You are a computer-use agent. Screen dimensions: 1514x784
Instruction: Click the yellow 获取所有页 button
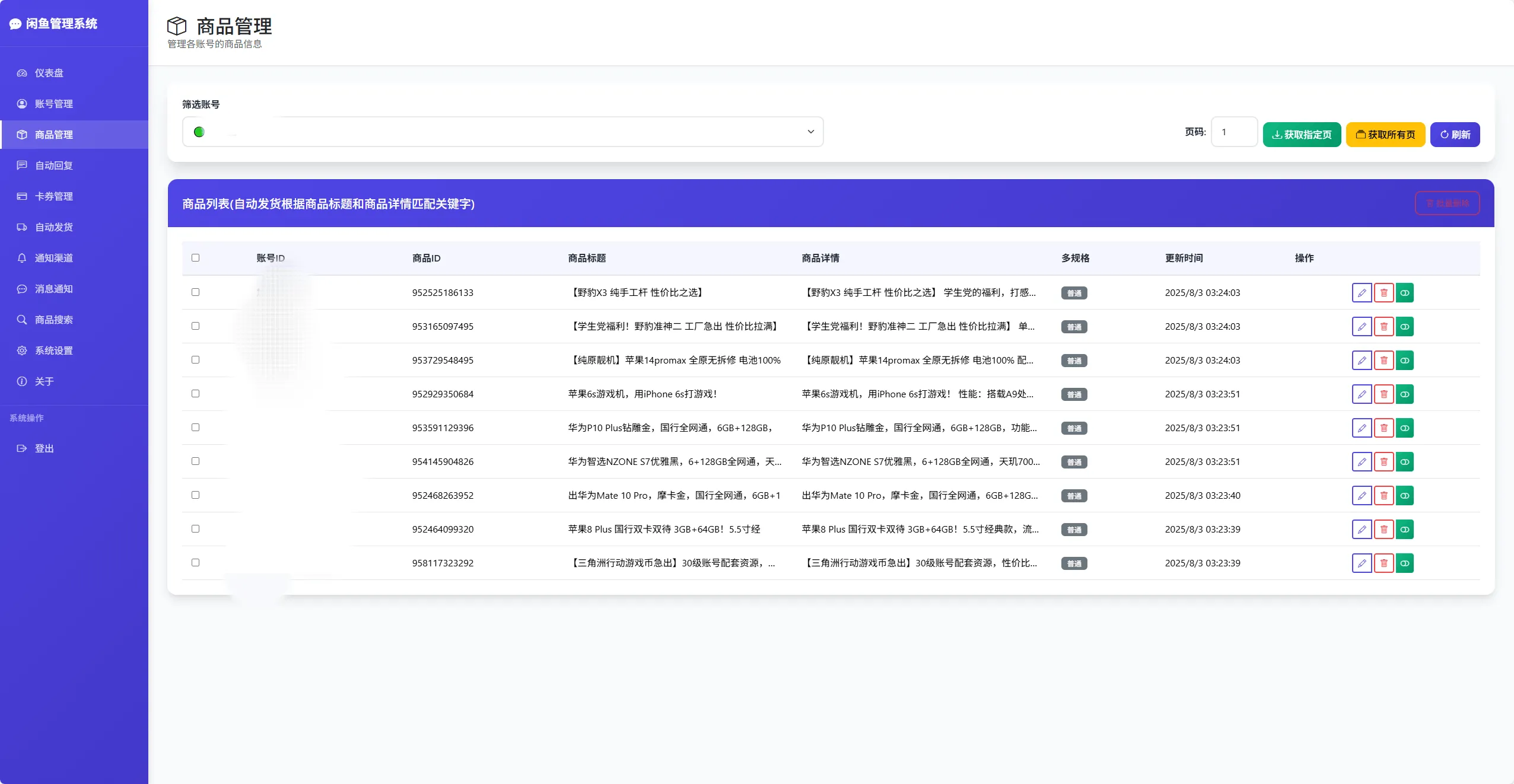[1385, 135]
